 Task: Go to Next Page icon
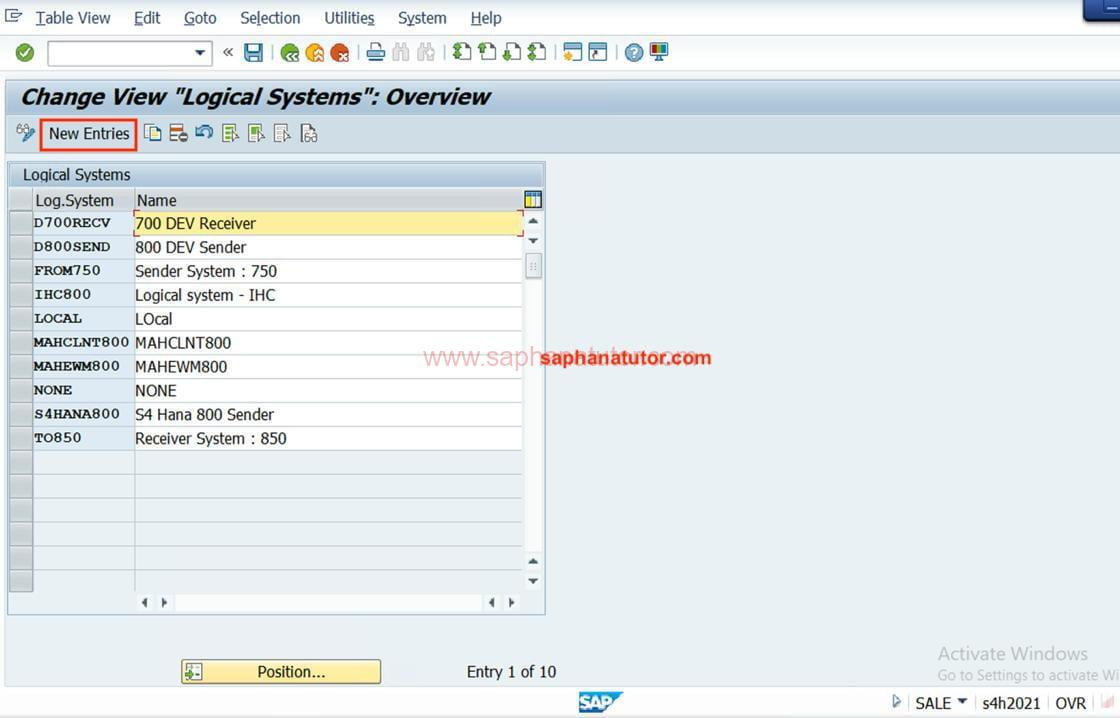(x=512, y=52)
